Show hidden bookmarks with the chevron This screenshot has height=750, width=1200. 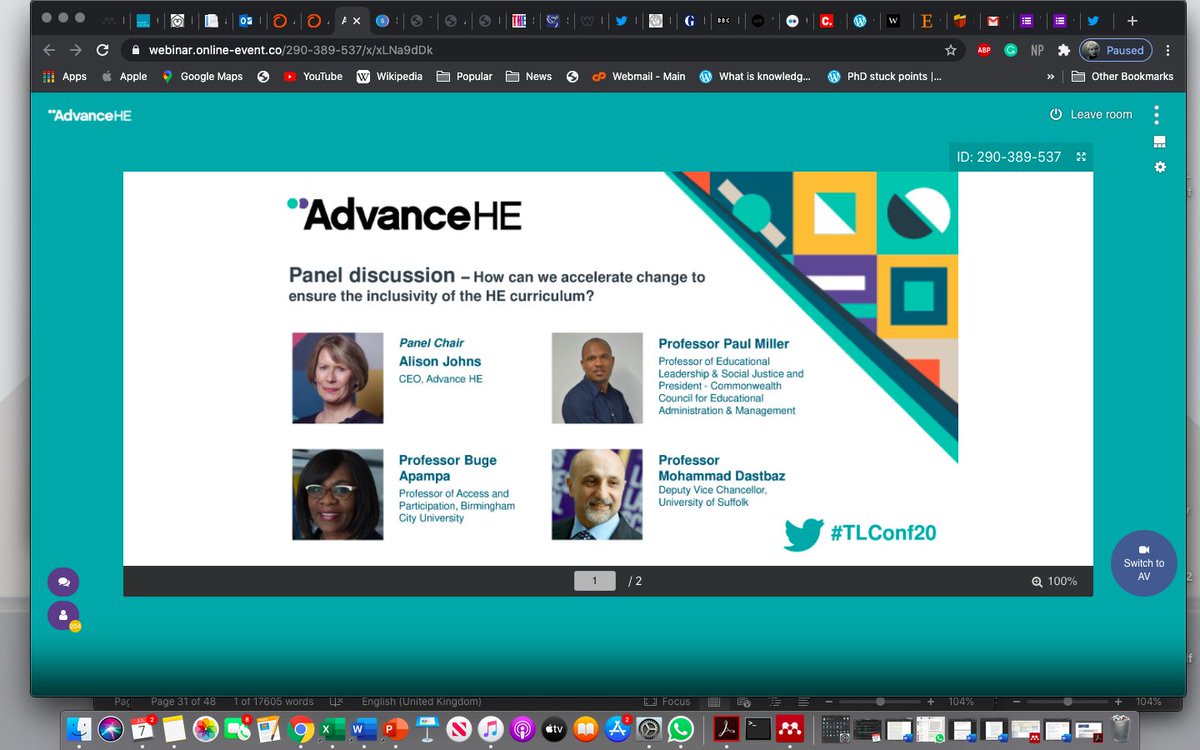(1050, 76)
